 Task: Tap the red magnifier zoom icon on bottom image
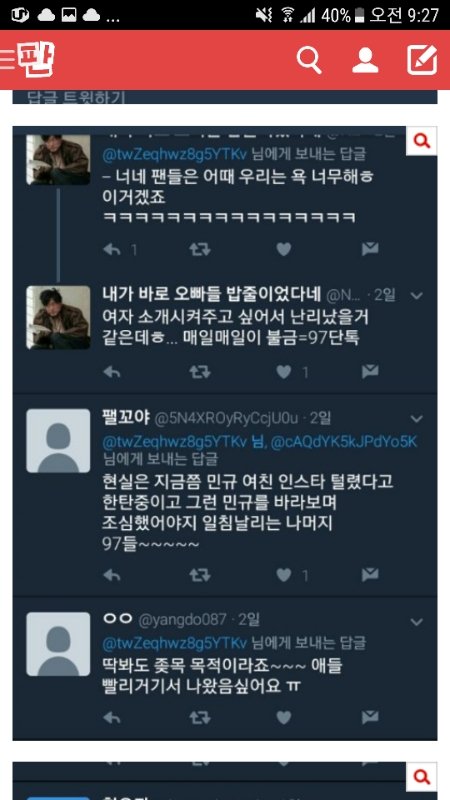pyautogui.click(x=422, y=777)
